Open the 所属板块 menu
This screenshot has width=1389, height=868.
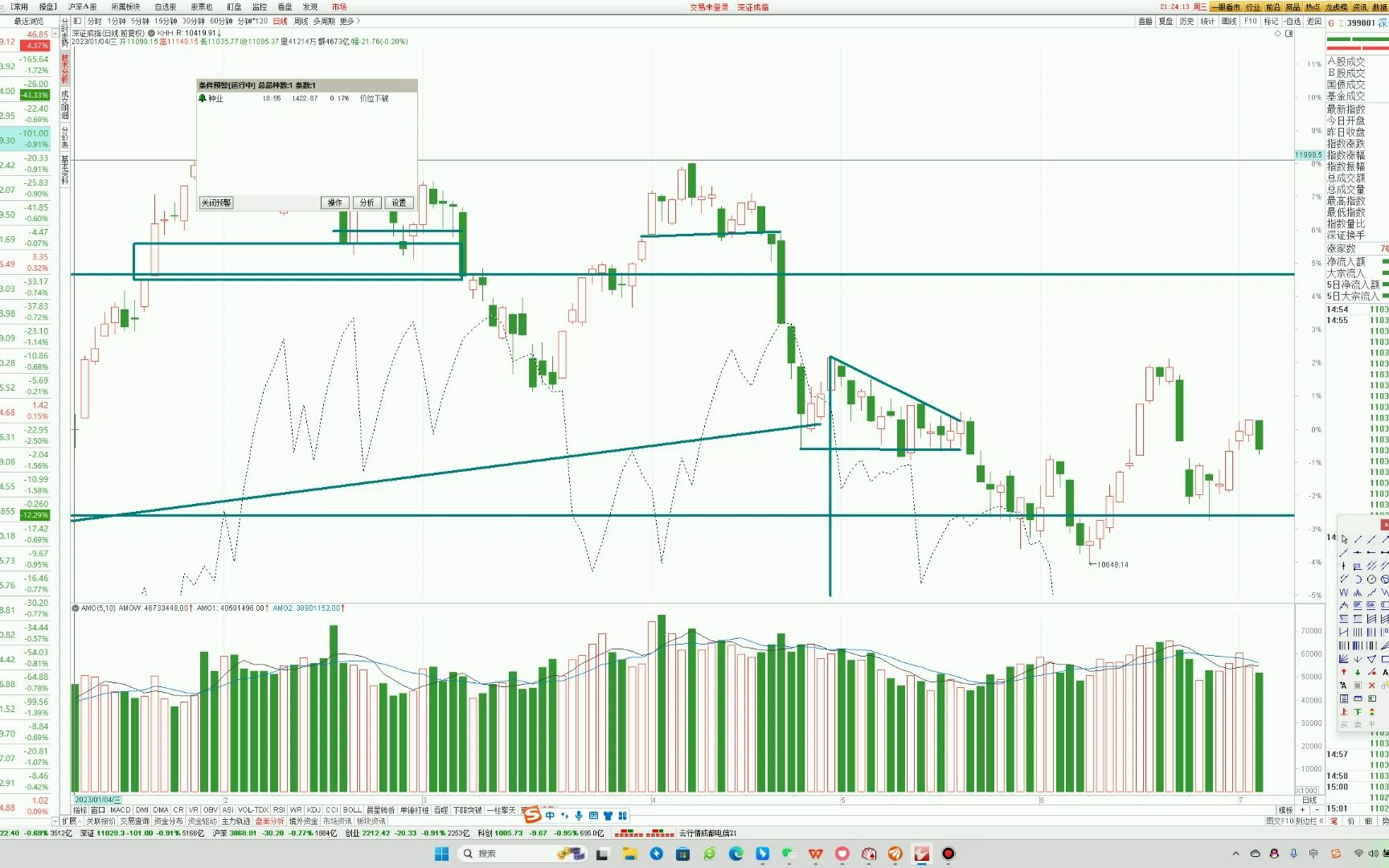pos(125,6)
